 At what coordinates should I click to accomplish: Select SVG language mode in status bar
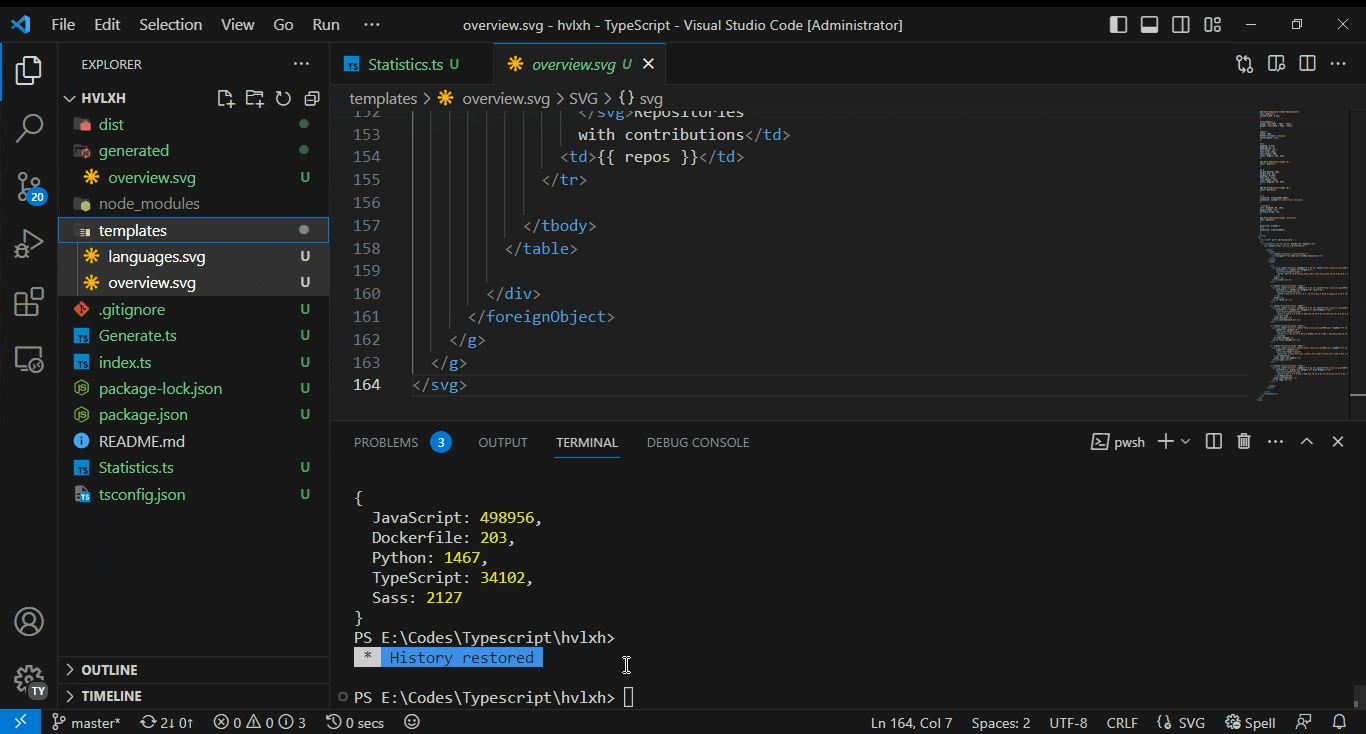pyautogui.click(x=1181, y=722)
